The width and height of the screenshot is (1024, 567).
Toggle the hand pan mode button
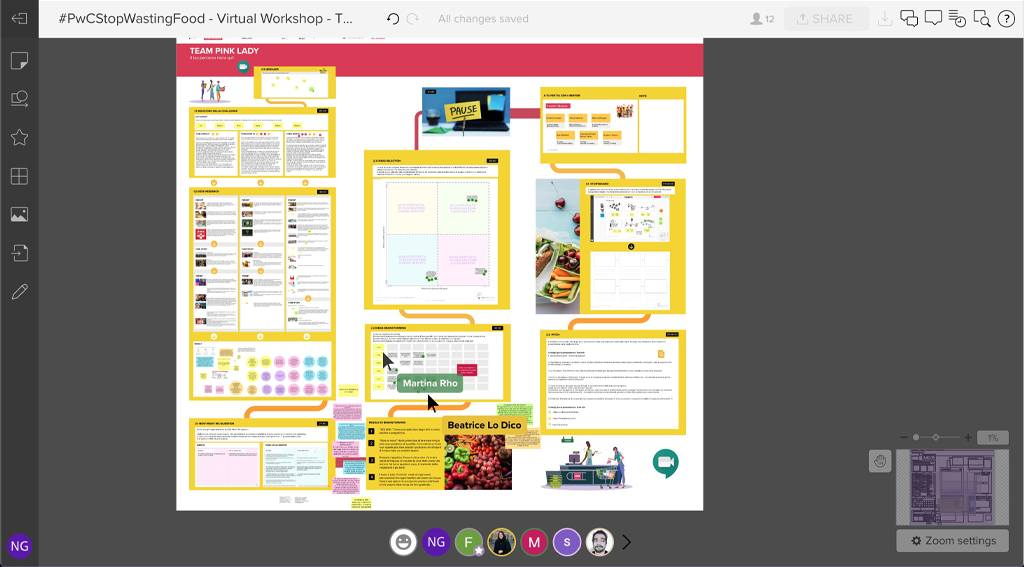coord(880,461)
